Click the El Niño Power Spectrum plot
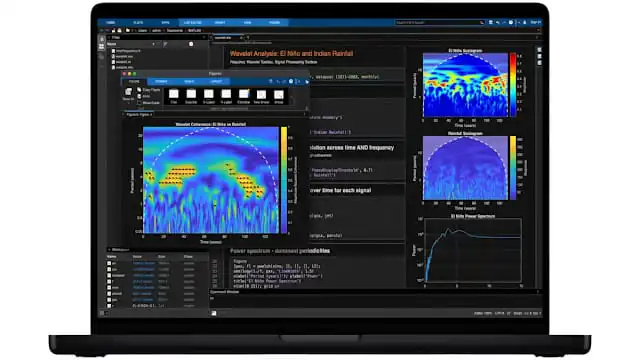 [473, 250]
